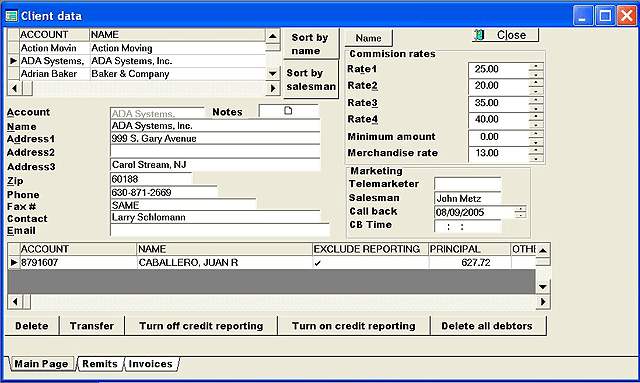This screenshot has width=640, height=383.
Task: Increase Merchandise rate with up spinner
Action: [x=536, y=151]
